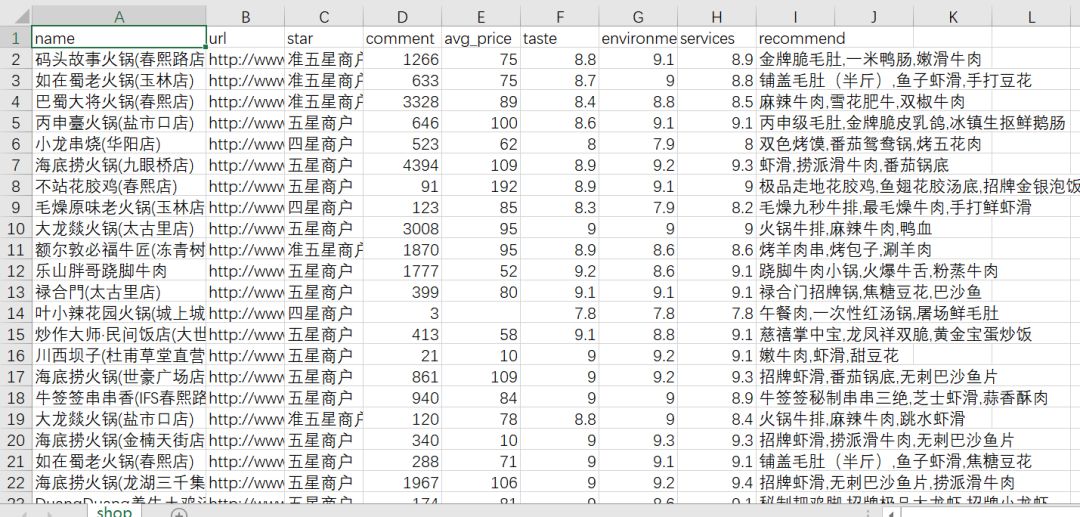
Task: Select column L header
Action: pyautogui.click(x=1031, y=17)
